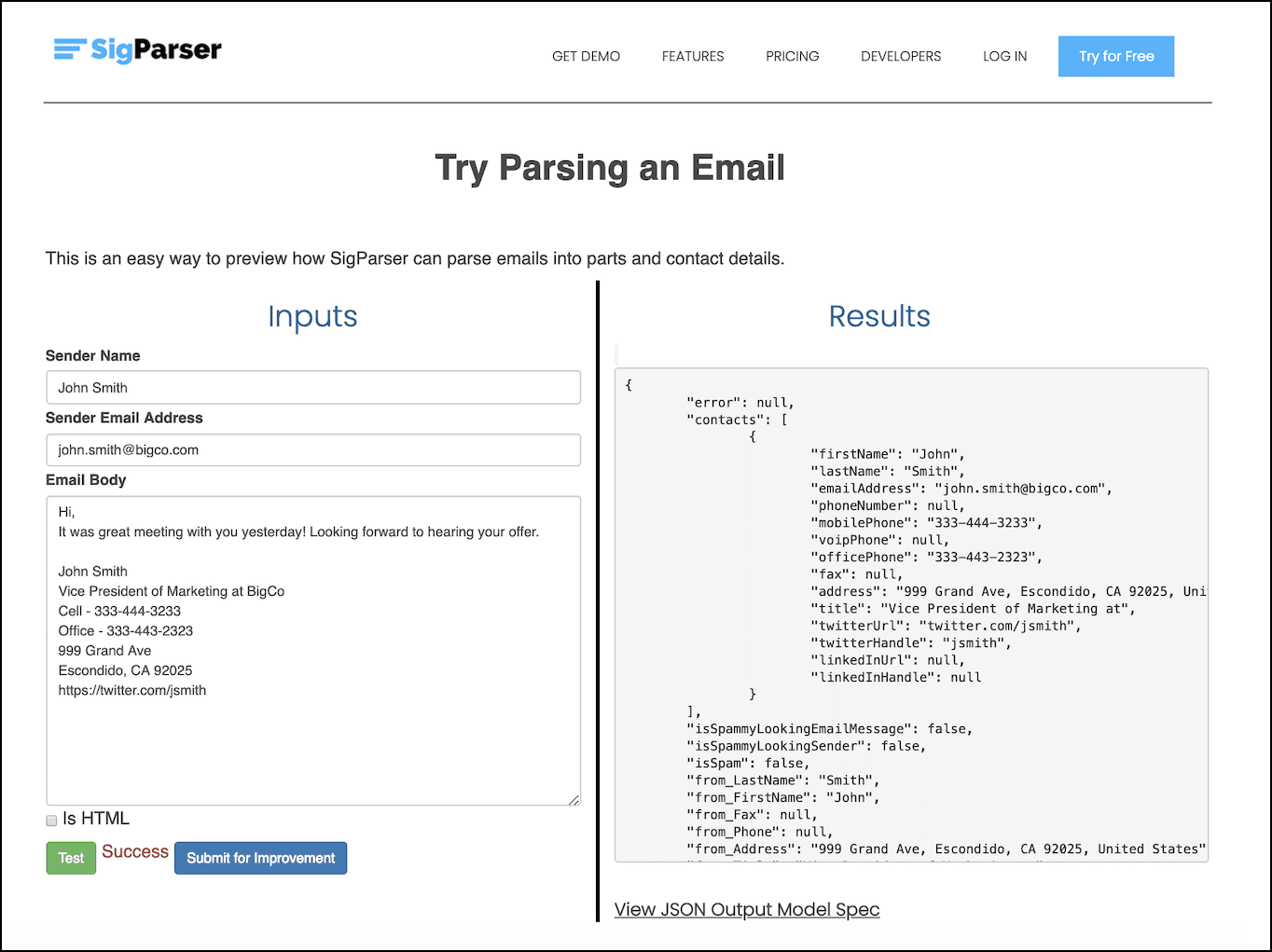Click the "error": null JSON line

[740, 403]
